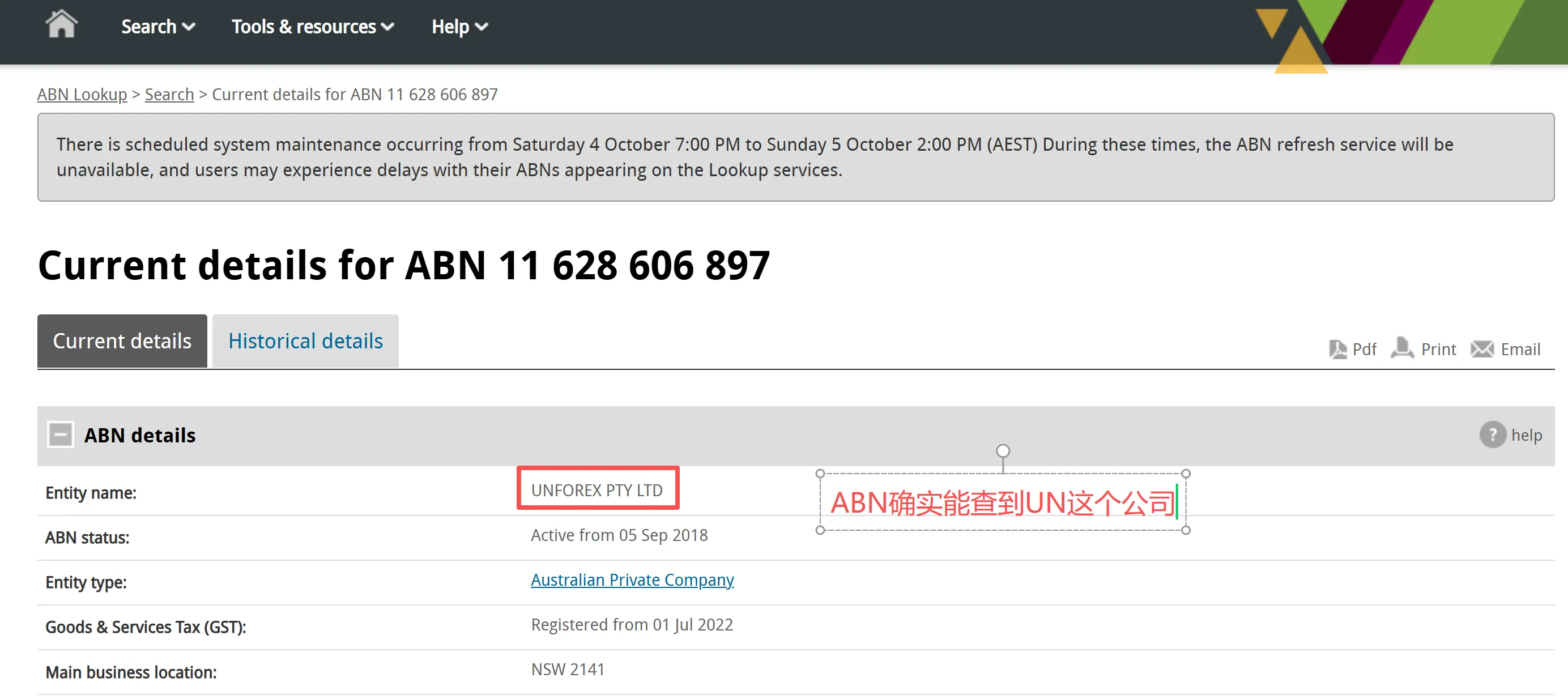1568x699 pixels.
Task: Select the UNFOREX PTY LTD entity name
Action: [597, 490]
